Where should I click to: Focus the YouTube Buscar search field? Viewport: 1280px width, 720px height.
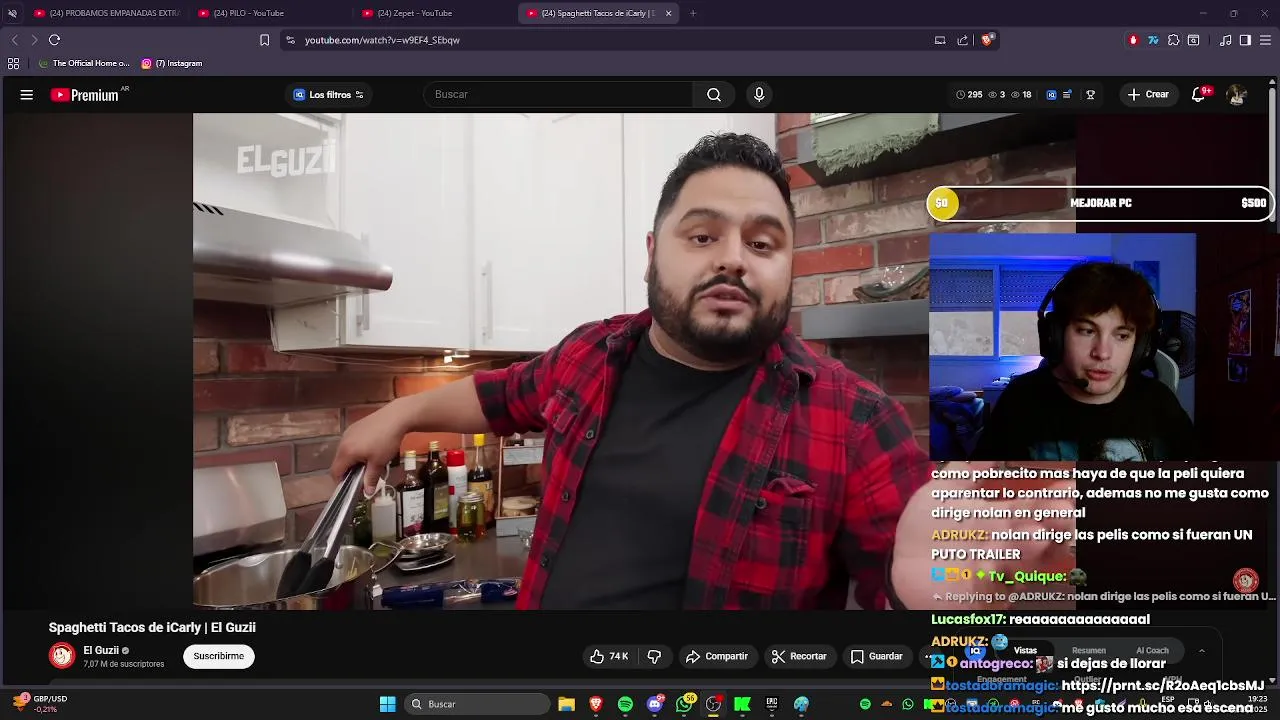tap(560, 95)
